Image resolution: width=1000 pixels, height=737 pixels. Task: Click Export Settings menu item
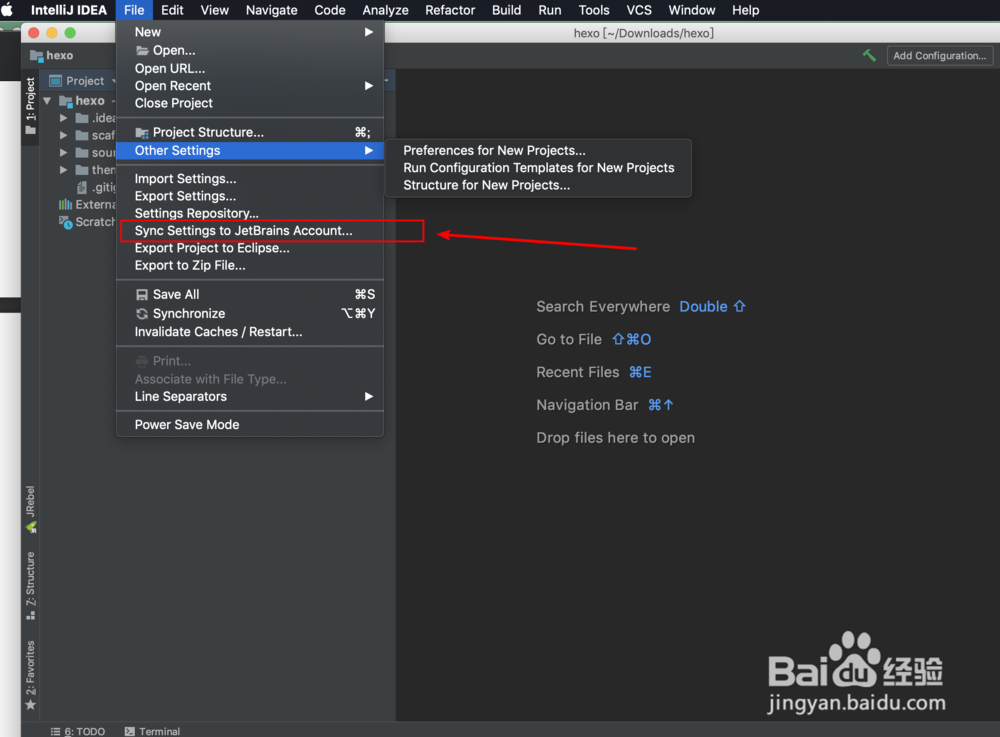[x=250, y=196]
